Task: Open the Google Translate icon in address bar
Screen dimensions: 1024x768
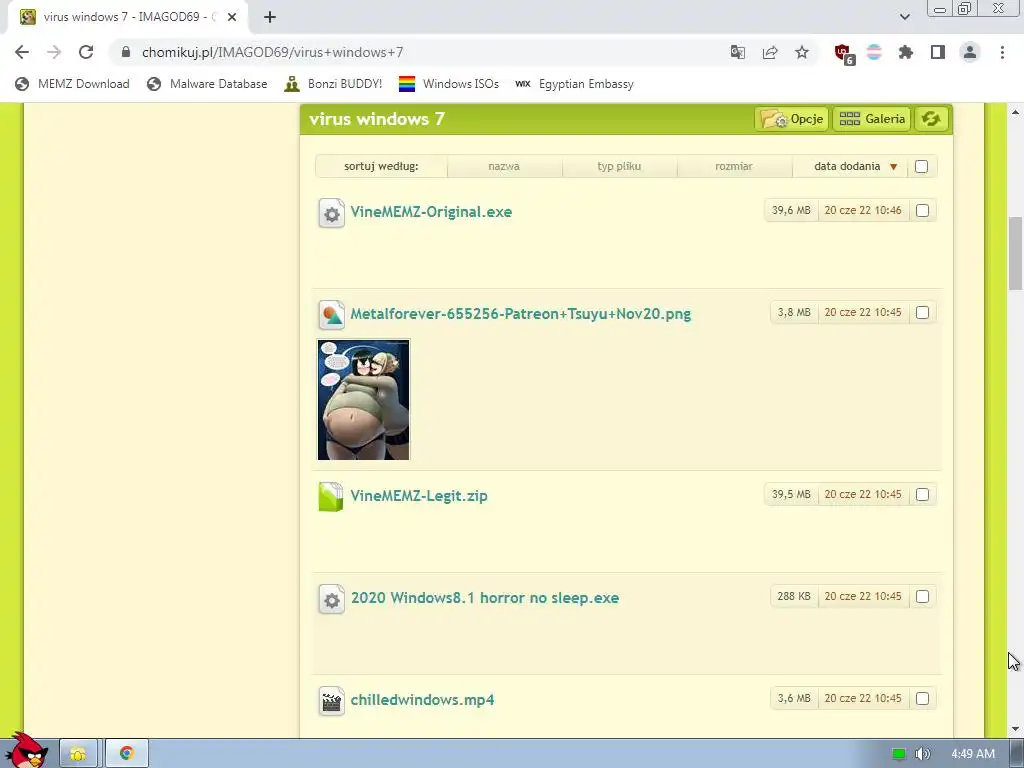Action: (738, 52)
